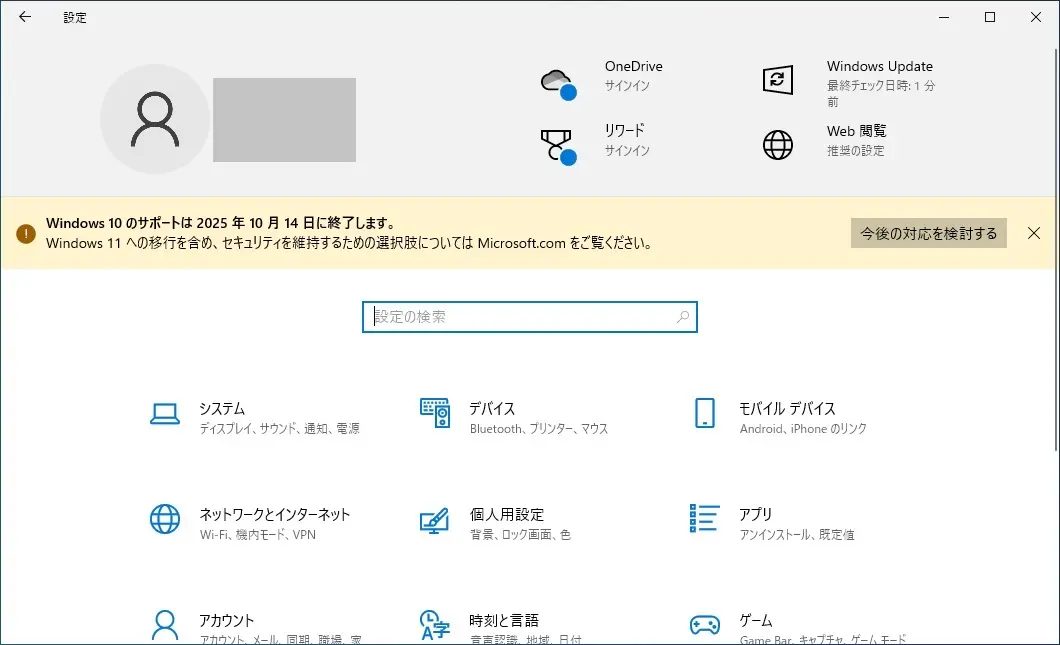Screen dimensions: 1060x645
Task: Click the 'ディスプレイ、サウンド、通知、電源' description
Action: (279, 429)
